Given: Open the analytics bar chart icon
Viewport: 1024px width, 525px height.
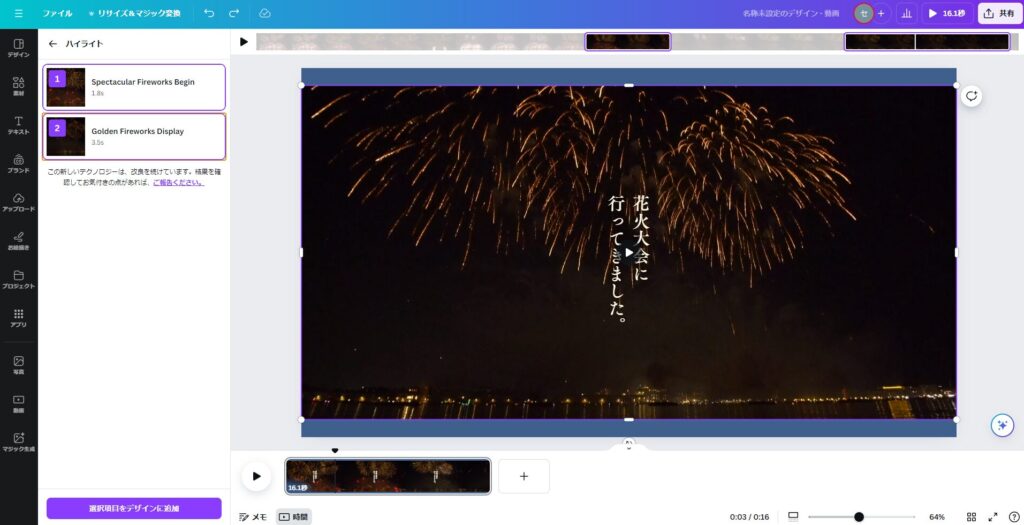Looking at the screenshot, I should (x=906, y=14).
